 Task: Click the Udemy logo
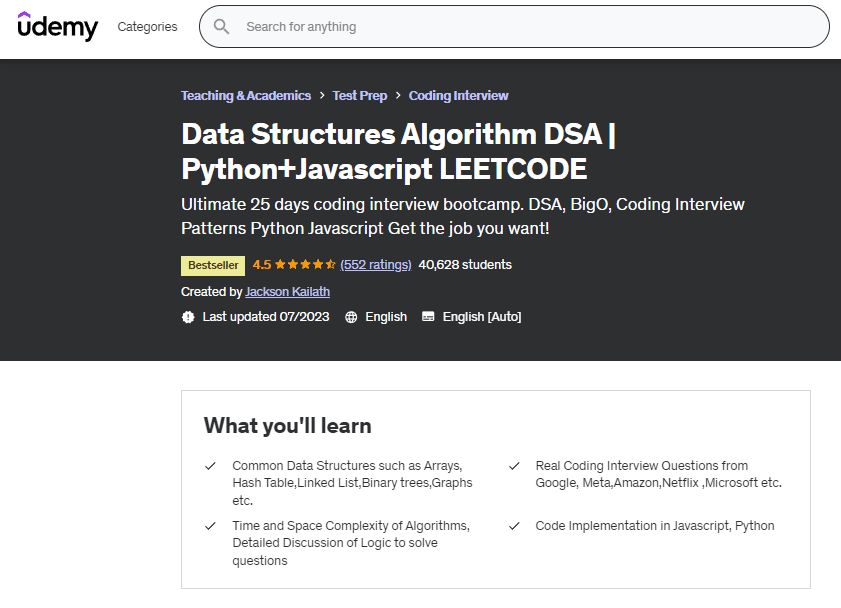click(58, 26)
